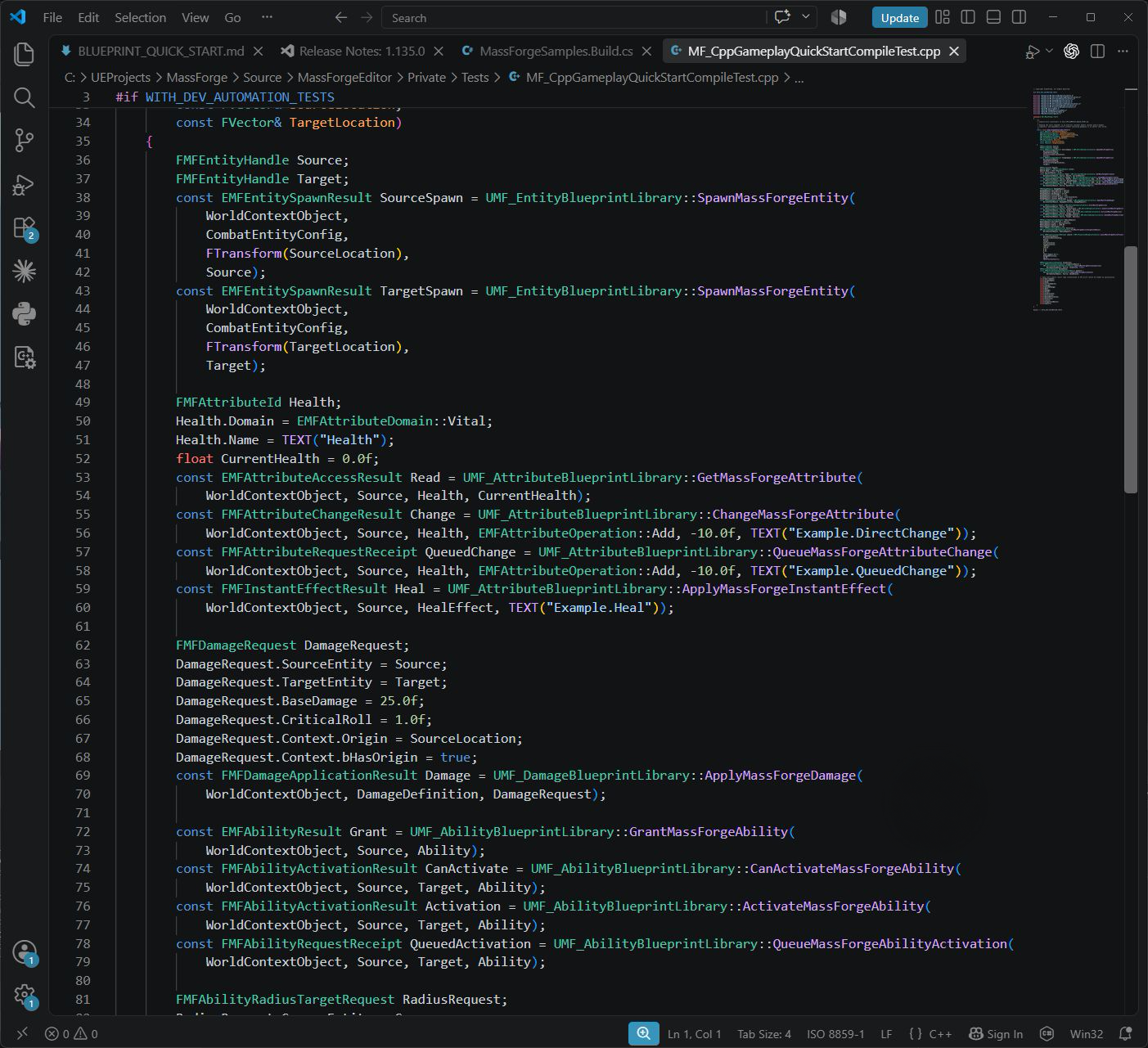The width and height of the screenshot is (1148, 1048).
Task: Open the Accounts menu in activity bar
Action: pos(25,952)
